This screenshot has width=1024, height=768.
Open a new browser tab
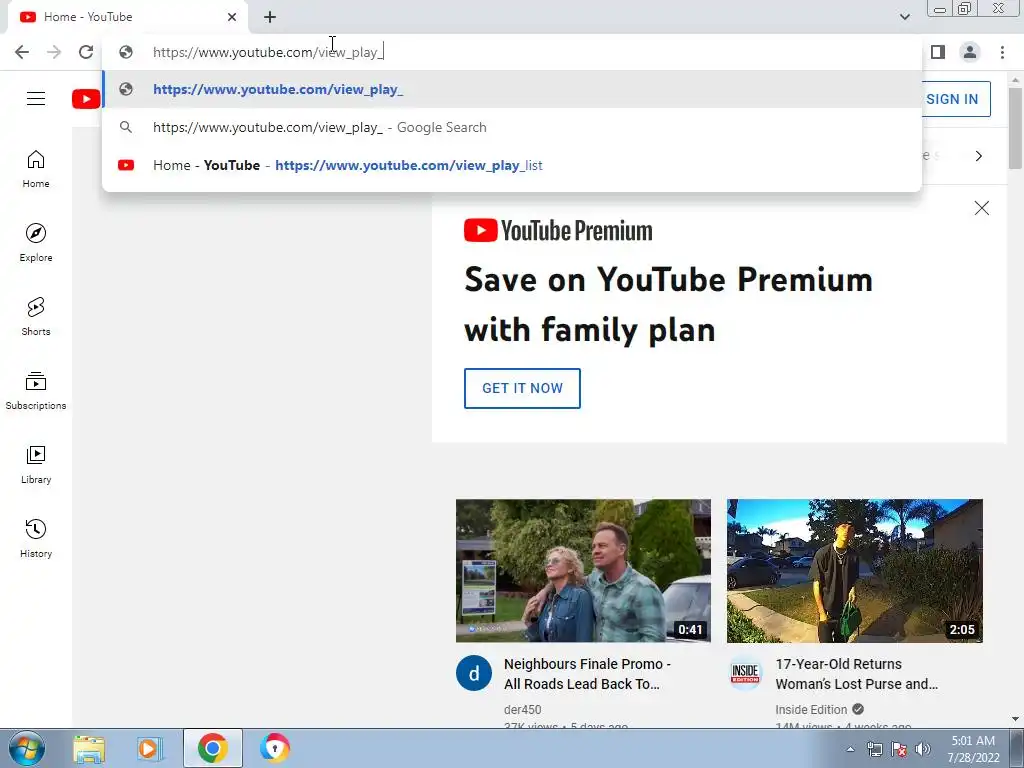coord(270,17)
